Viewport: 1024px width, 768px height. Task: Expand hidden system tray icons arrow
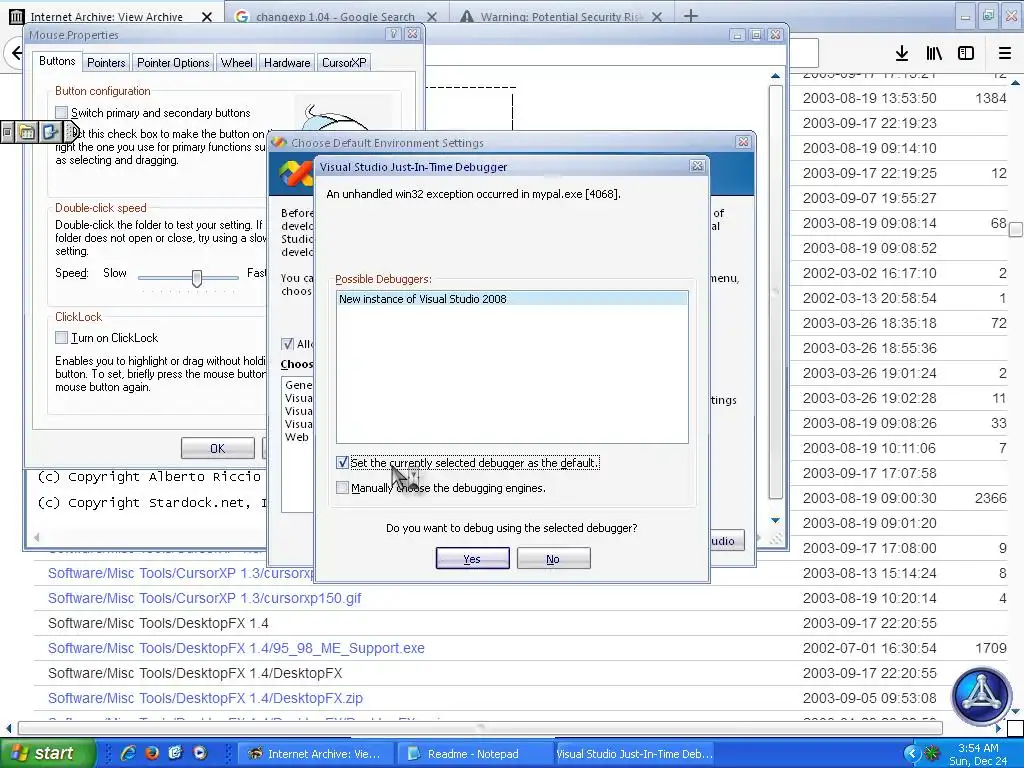tap(911, 754)
